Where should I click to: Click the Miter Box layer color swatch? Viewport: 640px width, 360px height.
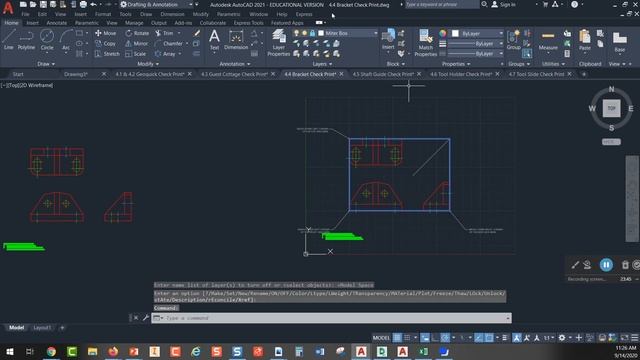[x=321, y=33]
